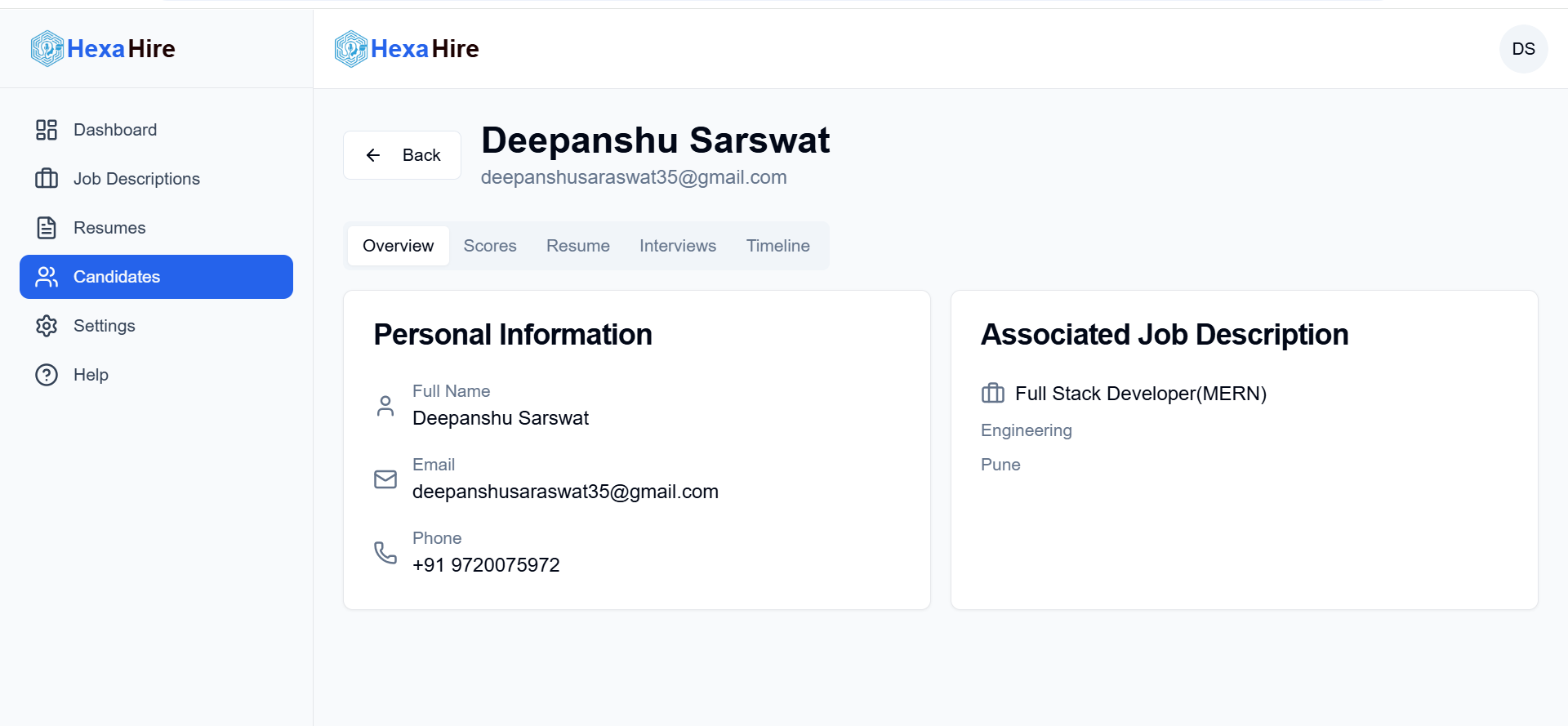Click the phone number +91 9720075972
Image resolution: width=1568 pixels, height=726 pixels.
click(x=486, y=565)
